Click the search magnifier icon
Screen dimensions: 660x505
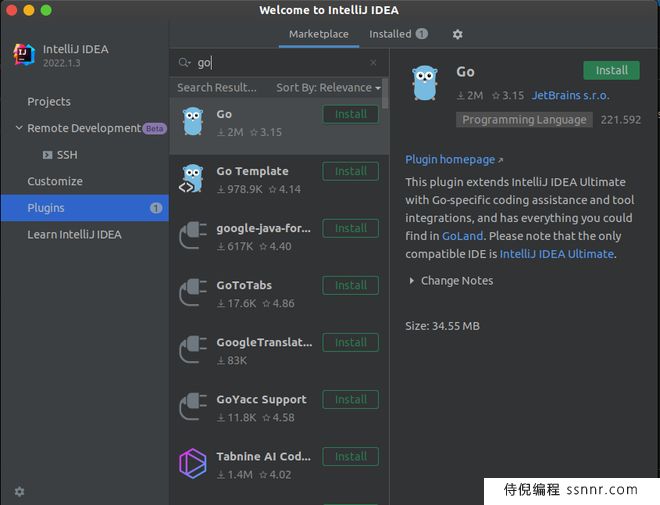point(184,63)
